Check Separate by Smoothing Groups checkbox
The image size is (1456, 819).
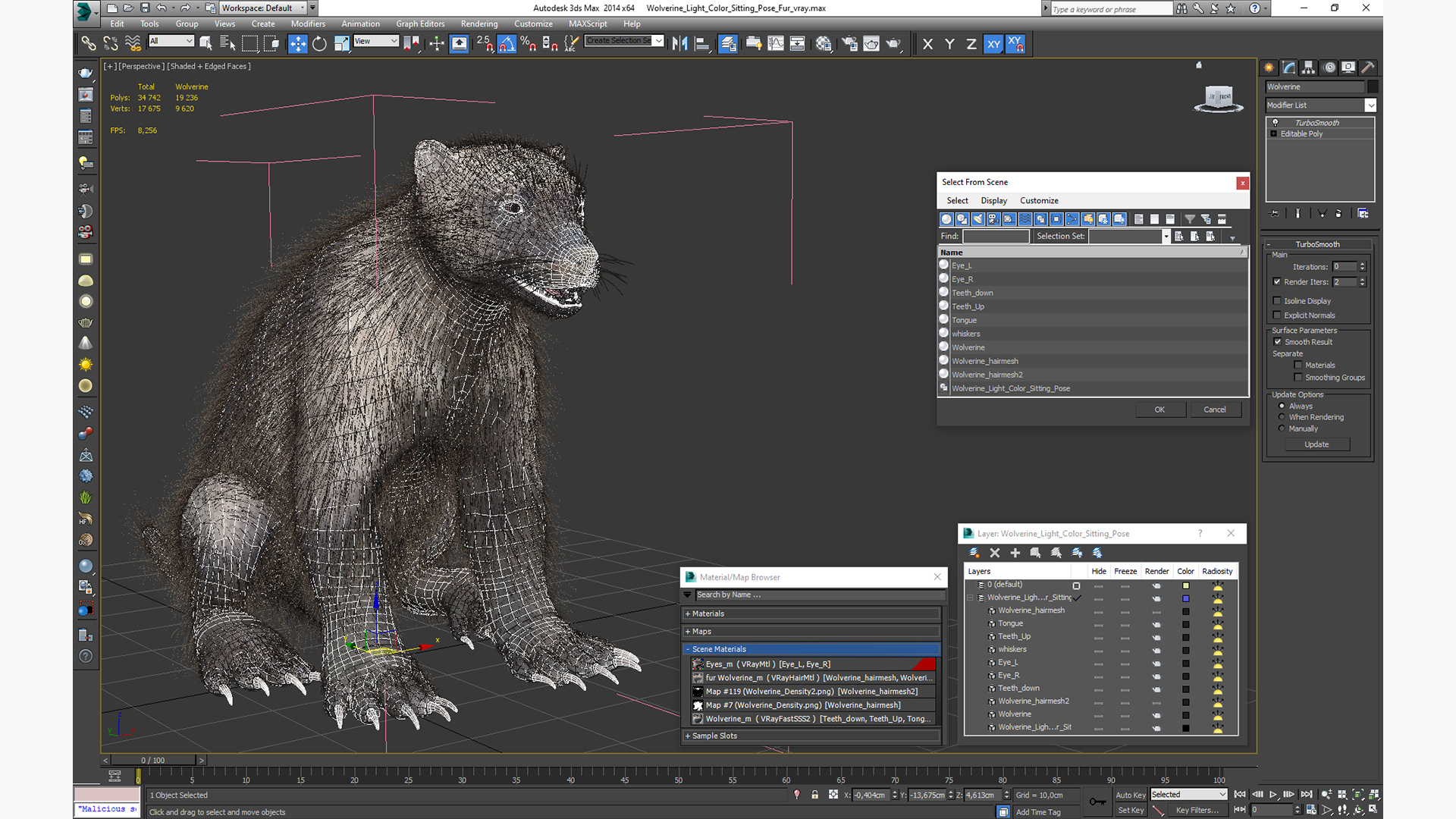pyautogui.click(x=1298, y=378)
